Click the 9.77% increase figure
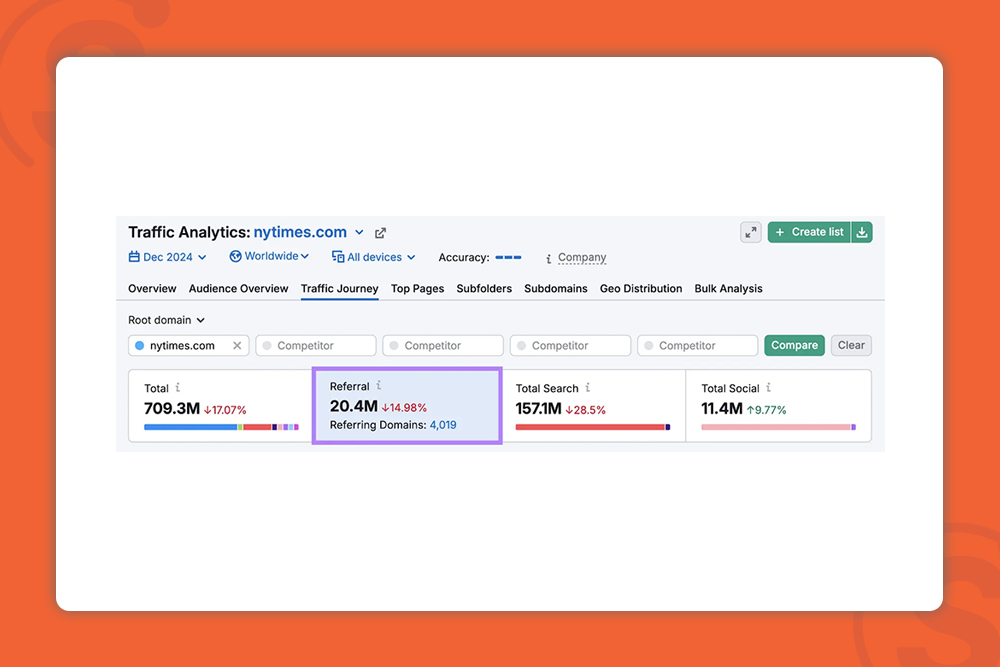The image size is (1000, 667). (767, 410)
